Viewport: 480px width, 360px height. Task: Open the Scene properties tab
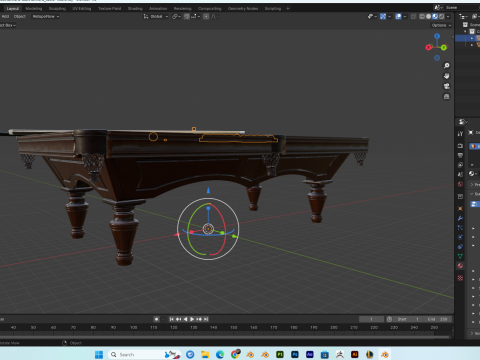pos(460,174)
